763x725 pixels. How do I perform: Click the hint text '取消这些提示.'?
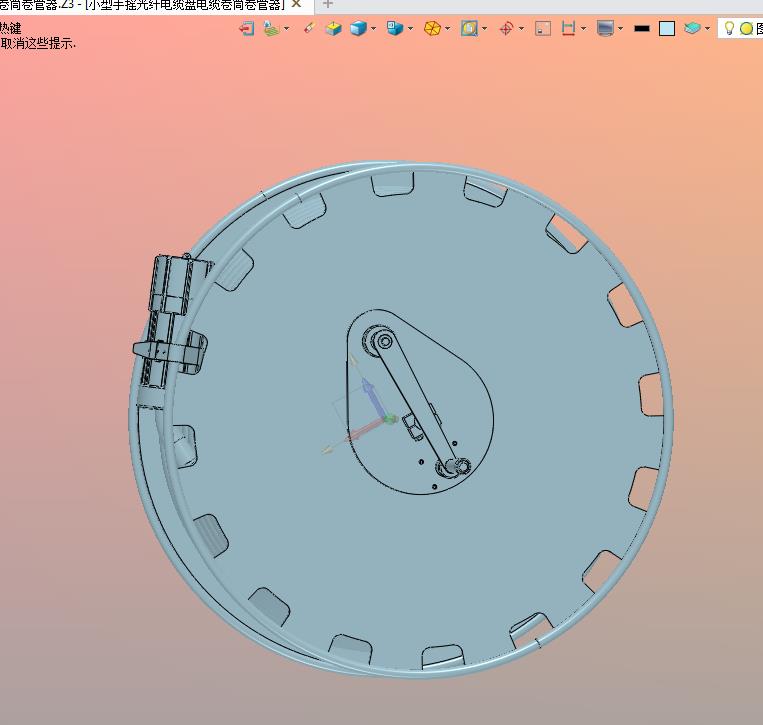point(38,43)
